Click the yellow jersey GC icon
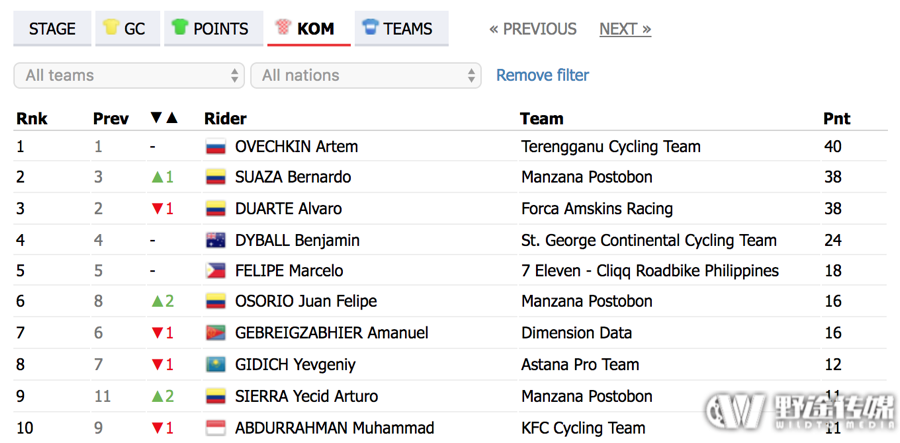The height and width of the screenshot is (443, 900). (111, 27)
